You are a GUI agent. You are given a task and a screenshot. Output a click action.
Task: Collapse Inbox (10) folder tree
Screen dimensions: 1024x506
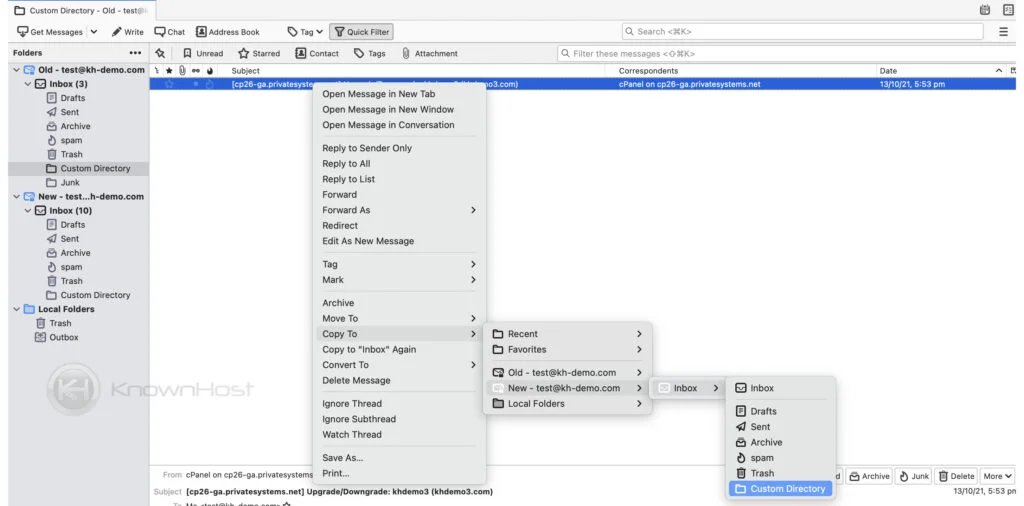tap(28, 211)
